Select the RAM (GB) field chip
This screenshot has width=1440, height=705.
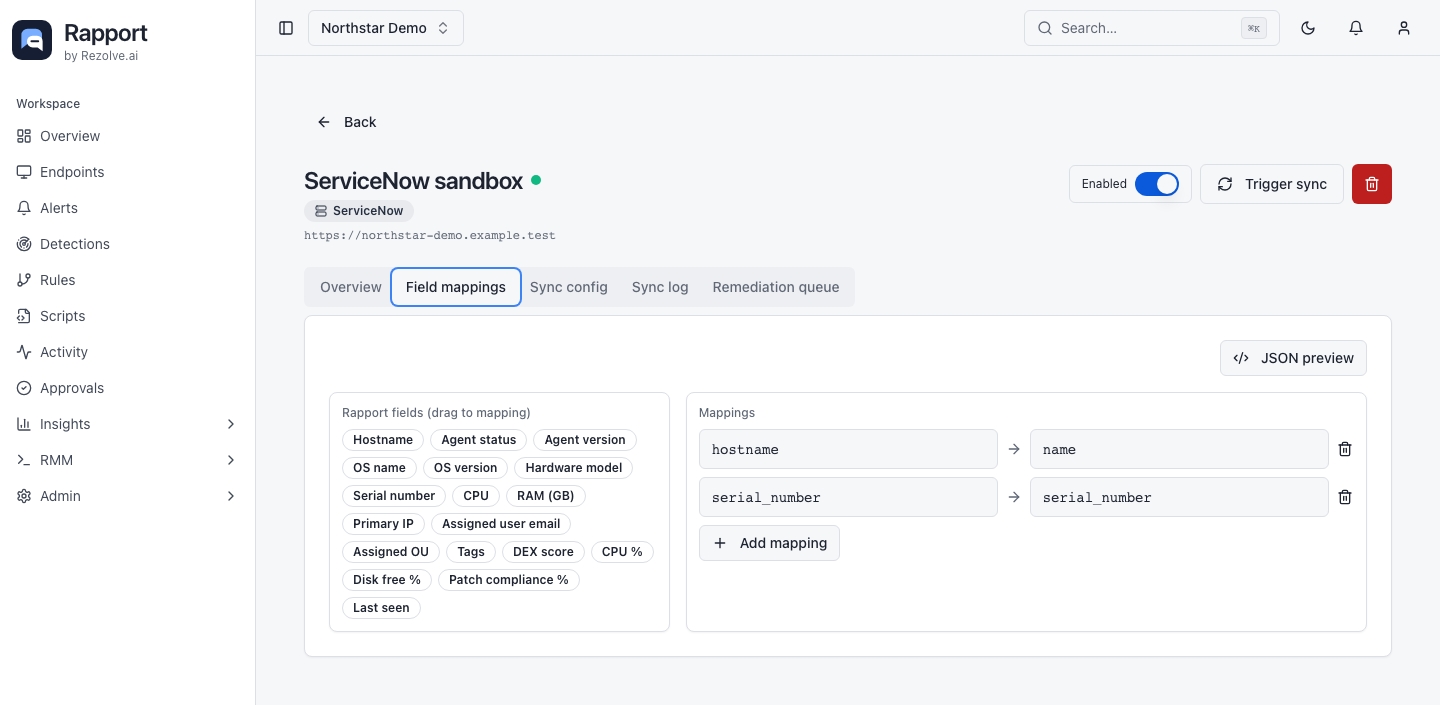point(546,496)
